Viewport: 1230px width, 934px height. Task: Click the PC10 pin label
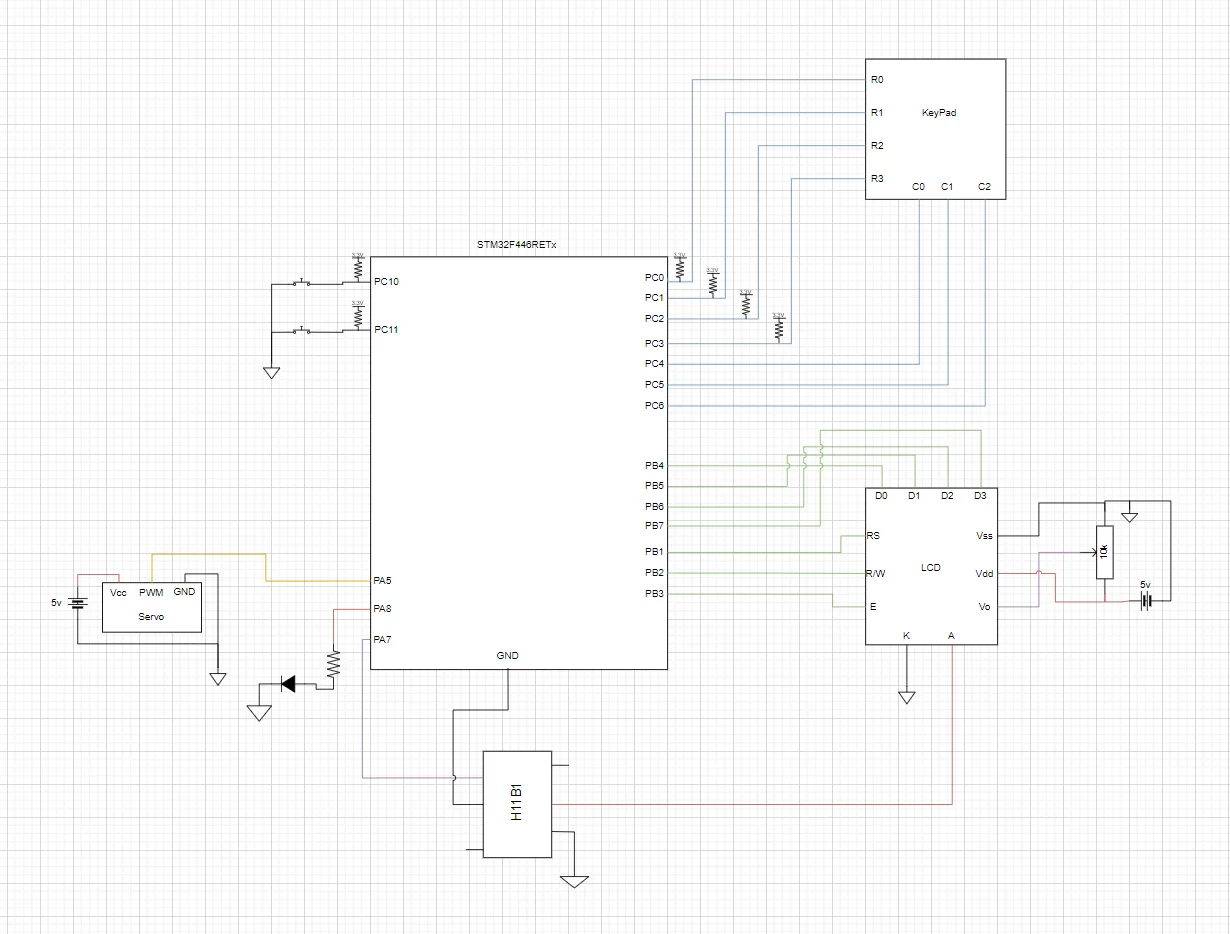pos(387,282)
